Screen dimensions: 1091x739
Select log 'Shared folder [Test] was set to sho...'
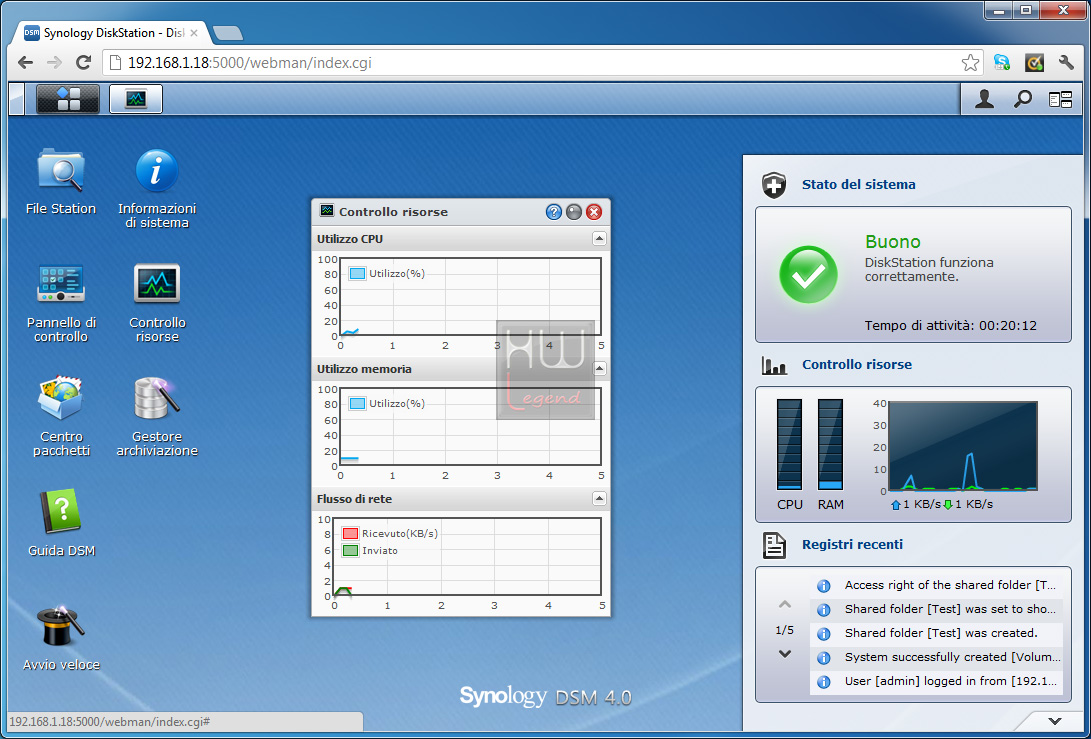[937, 610]
